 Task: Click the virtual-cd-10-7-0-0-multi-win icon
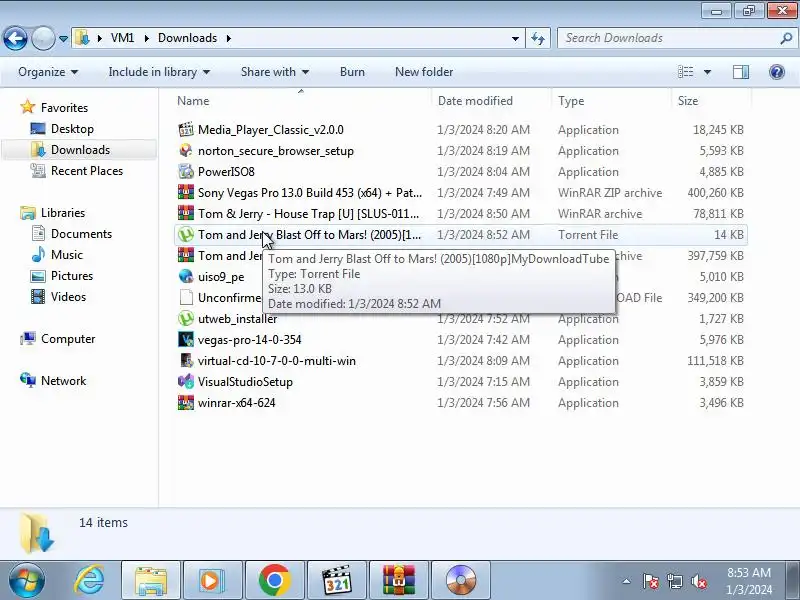(186, 361)
